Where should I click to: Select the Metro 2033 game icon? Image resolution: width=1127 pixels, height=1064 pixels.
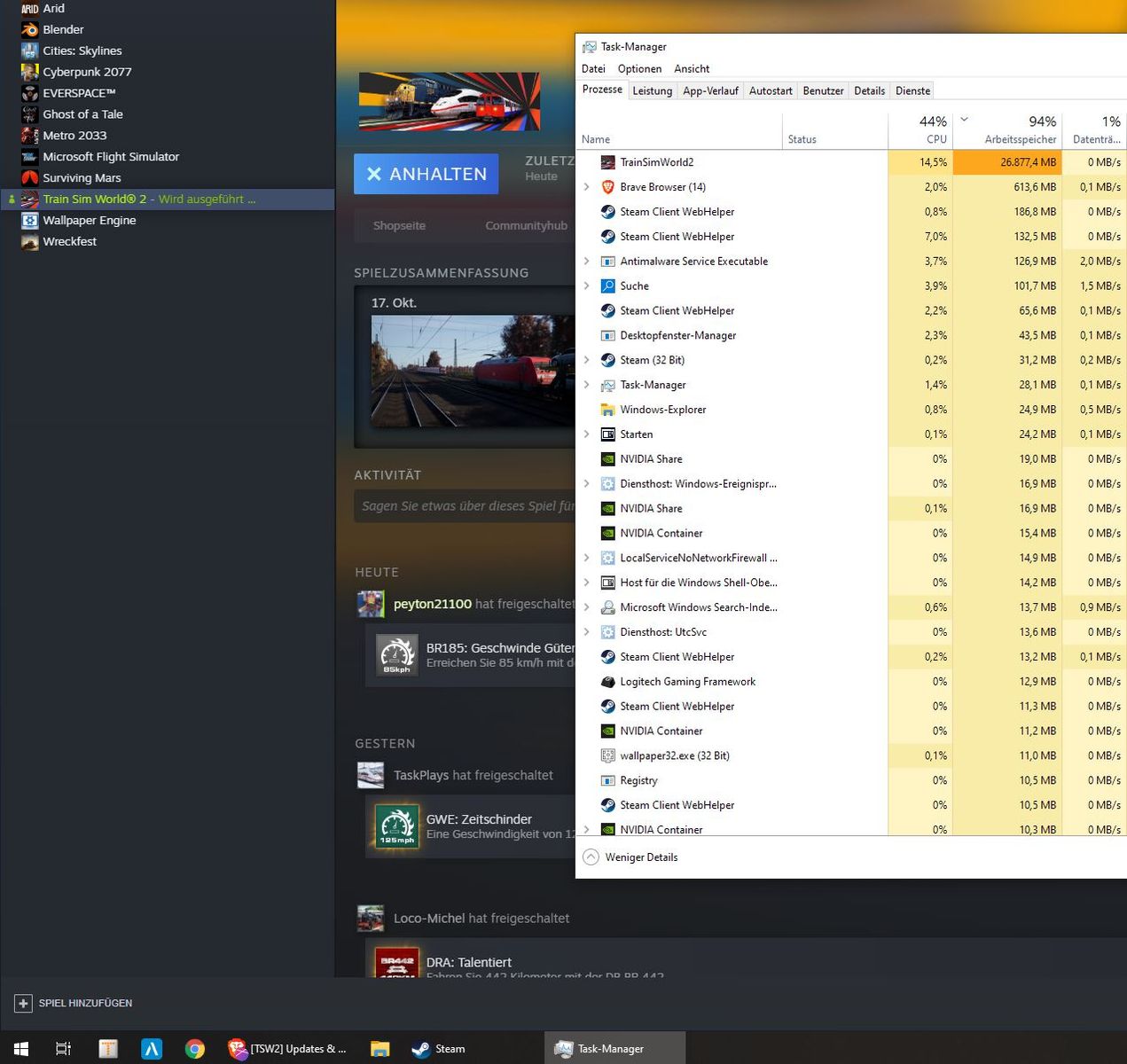(30, 136)
